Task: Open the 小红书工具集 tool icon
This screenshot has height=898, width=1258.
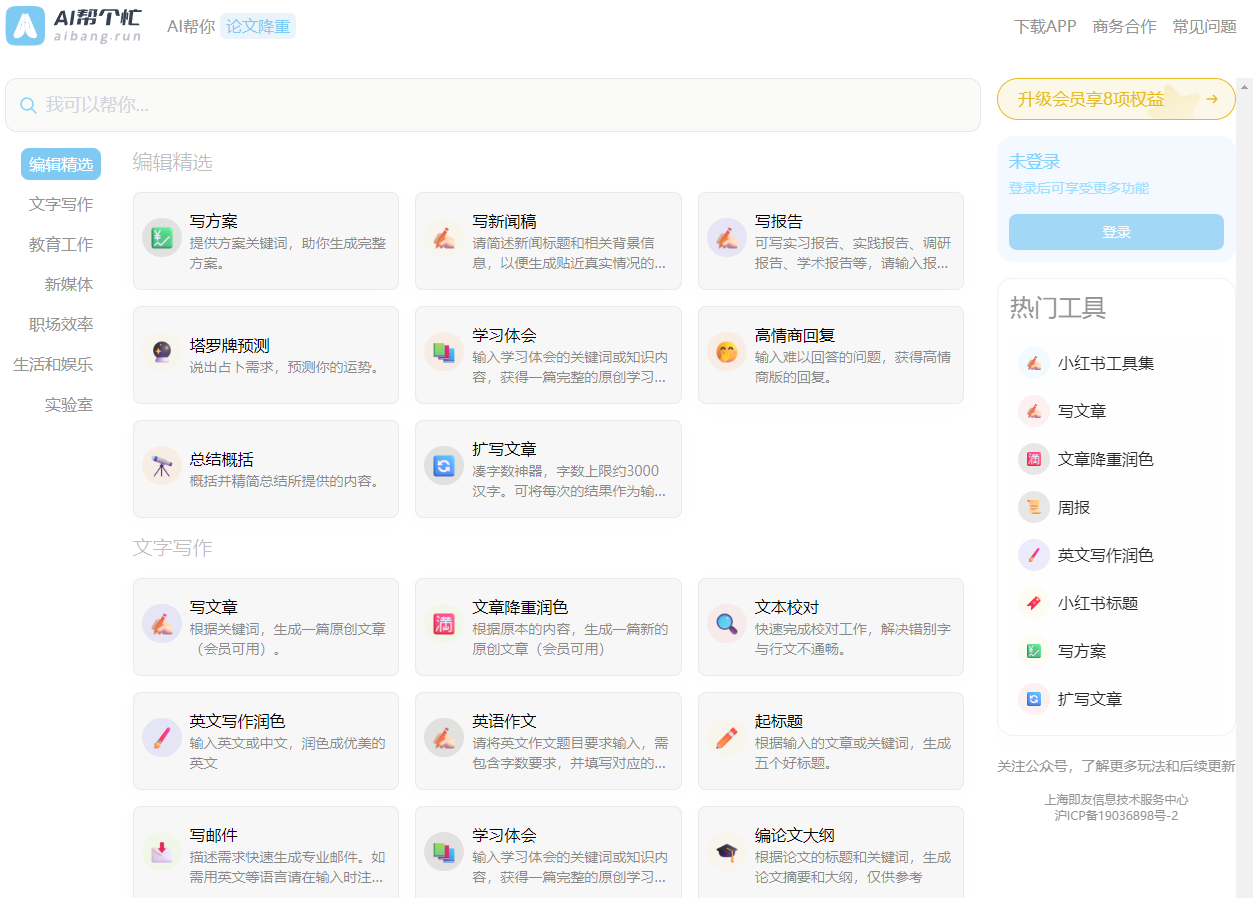Action: pyautogui.click(x=1033, y=363)
